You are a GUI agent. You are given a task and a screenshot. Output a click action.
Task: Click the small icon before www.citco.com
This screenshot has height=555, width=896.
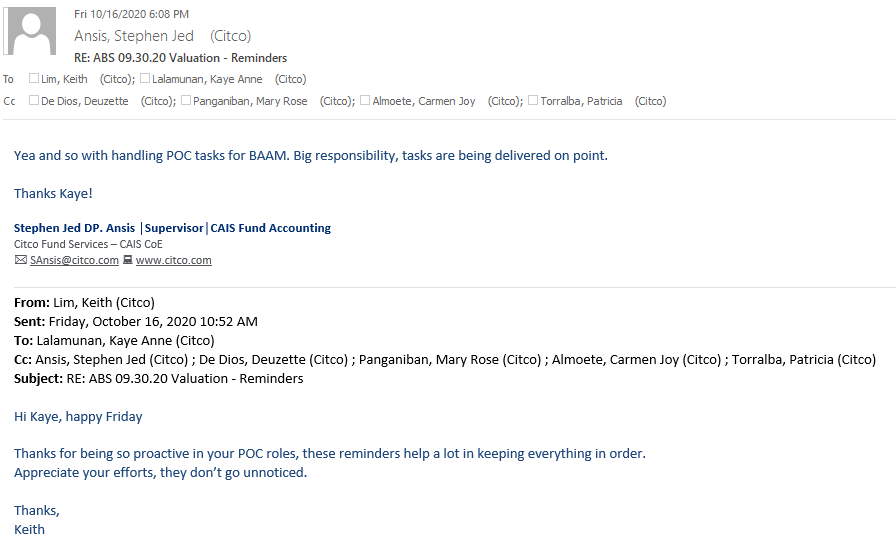tap(127, 260)
